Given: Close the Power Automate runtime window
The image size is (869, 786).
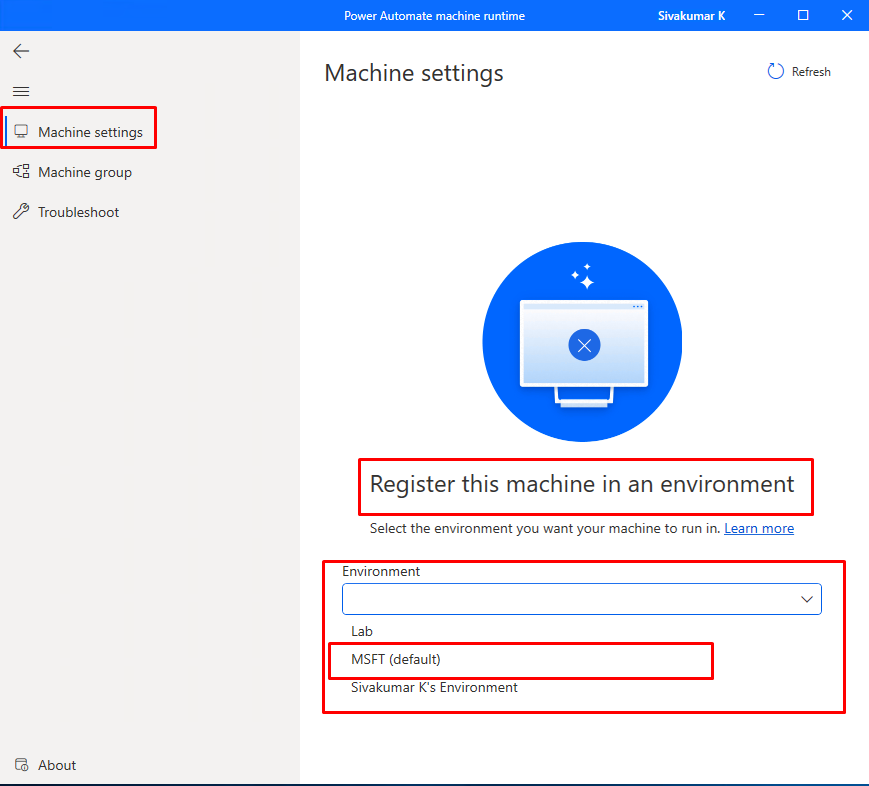Looking at the screenshot, I should click(847, 15).
